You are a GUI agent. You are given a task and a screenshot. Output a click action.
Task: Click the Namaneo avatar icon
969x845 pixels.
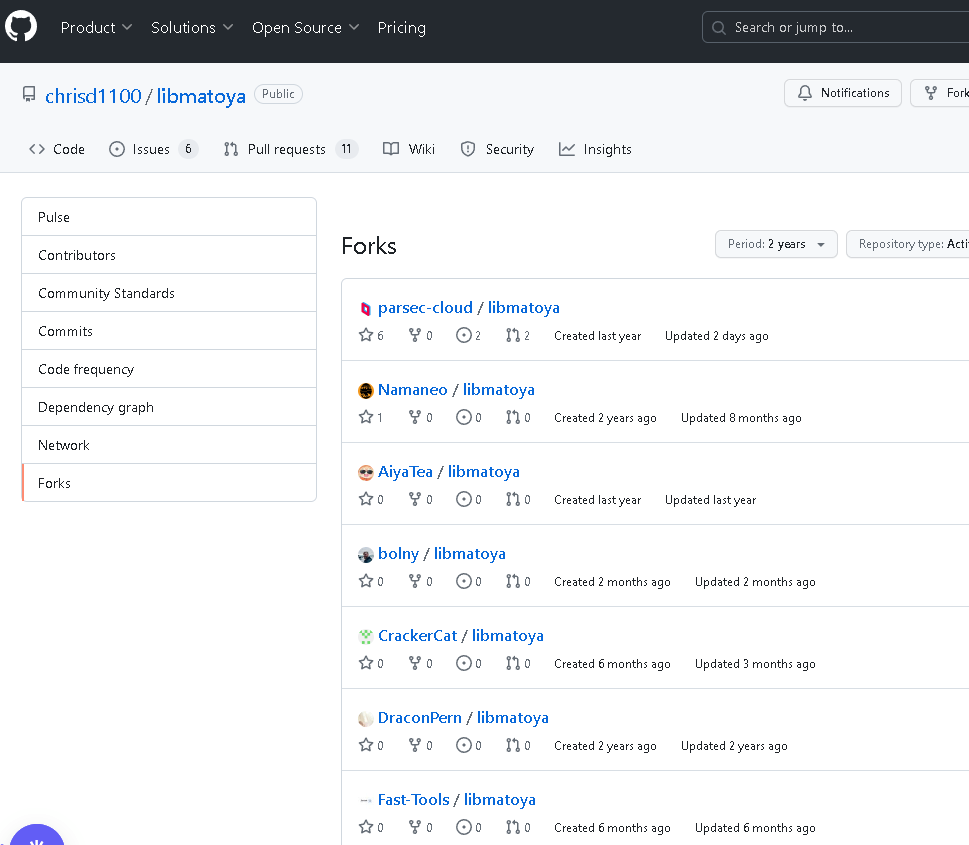[366, 391]
